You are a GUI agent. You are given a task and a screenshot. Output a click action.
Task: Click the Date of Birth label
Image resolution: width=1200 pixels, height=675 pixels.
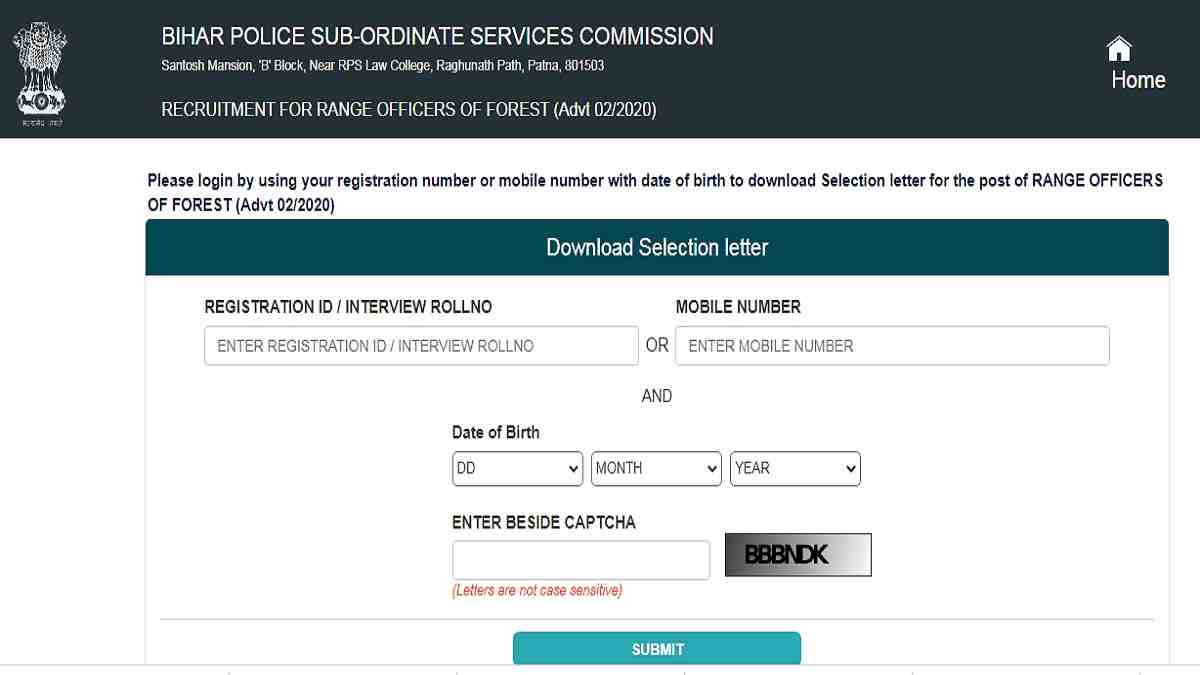click(x=496, y=433)
